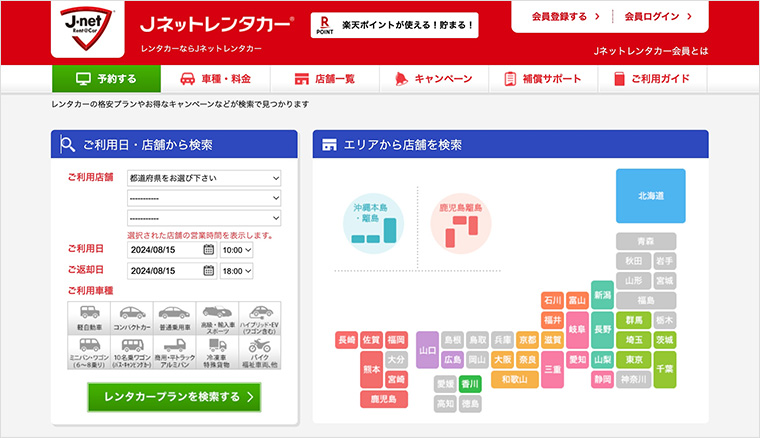Select 愛知 on the area map
Image resolution: width=760 pixels, height=438 pixels.
point(577,360)
